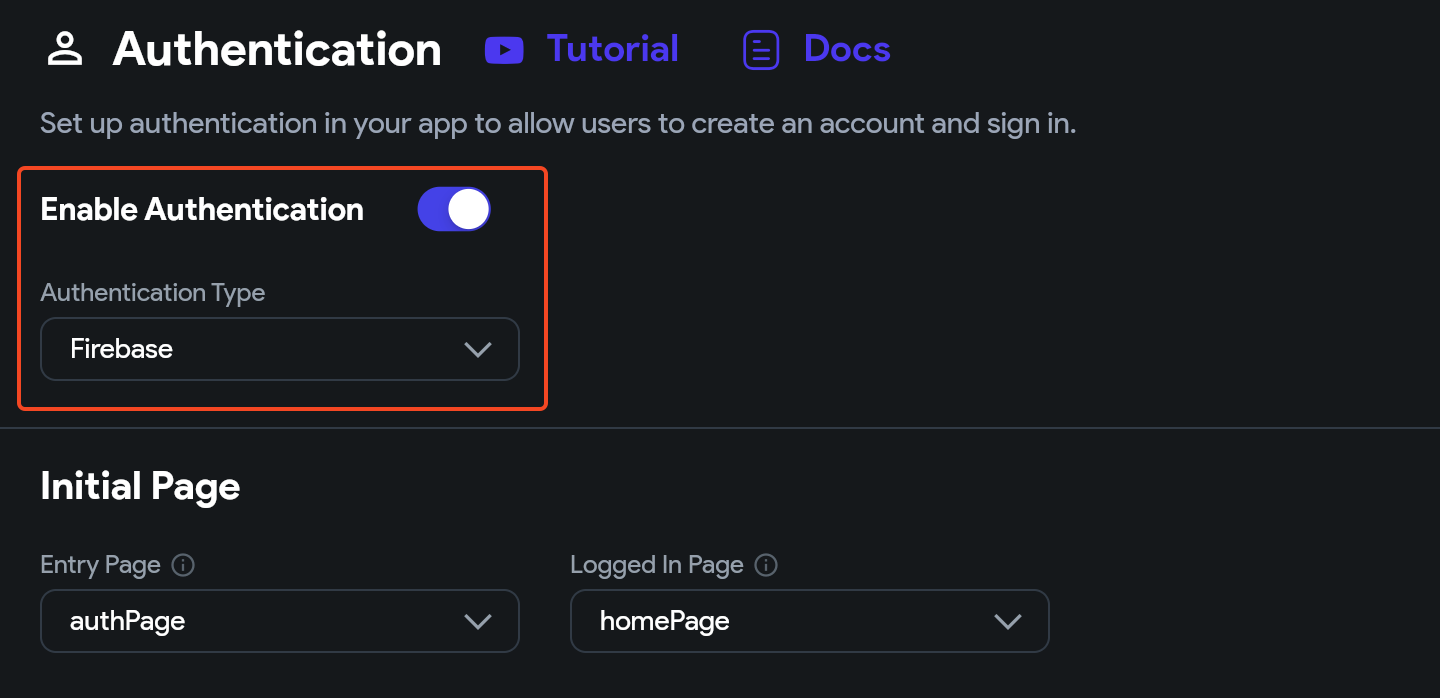Click the user profile icon beside Authentication
Viewport: 1440px width, 698px height.
[65, 49]
